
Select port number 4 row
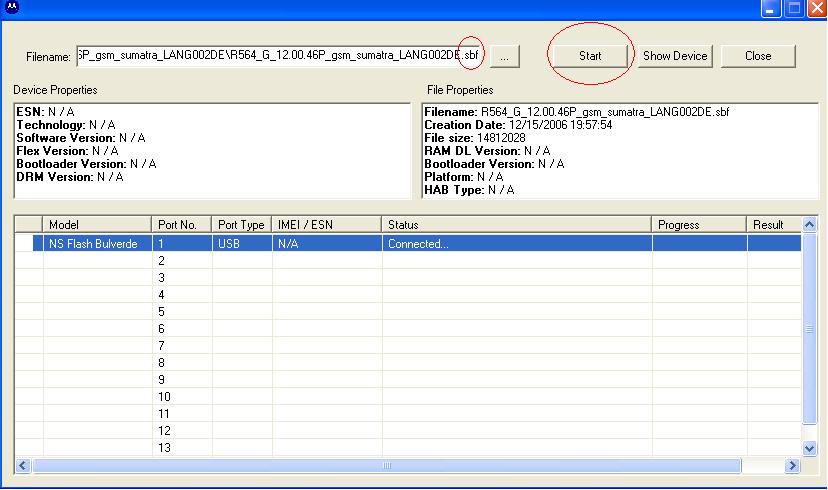pyautogui.click(x=408, y=295)
